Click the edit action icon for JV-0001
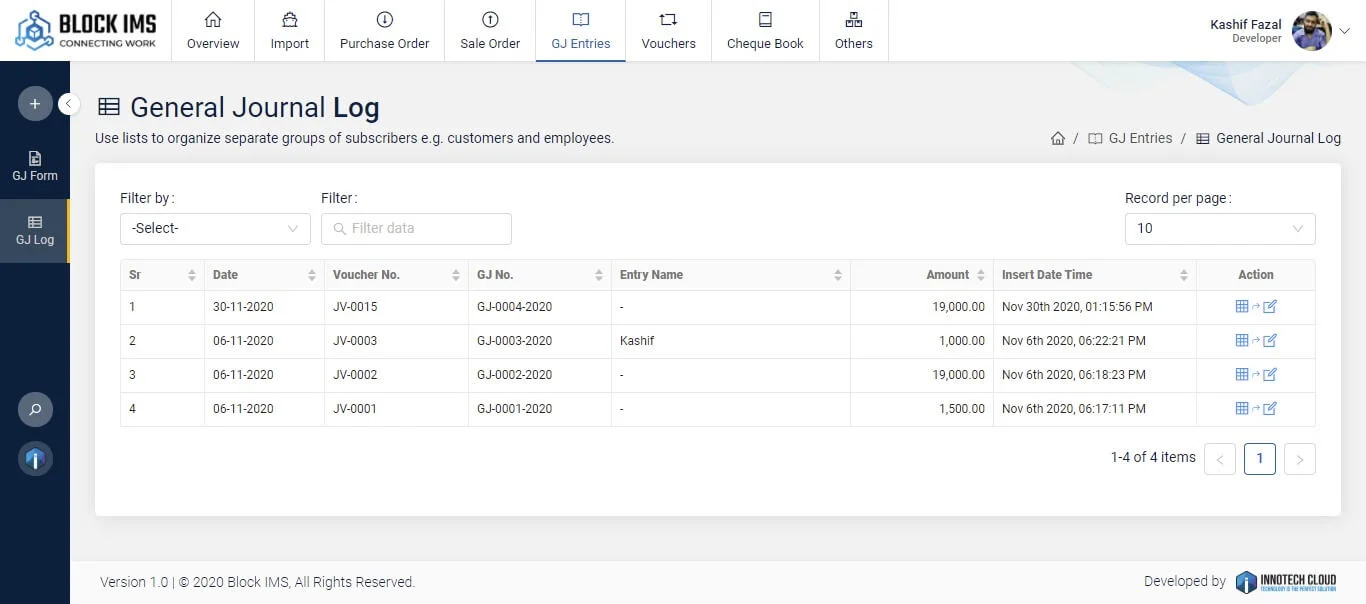 pyautogui.click(x=1270, y=409)
